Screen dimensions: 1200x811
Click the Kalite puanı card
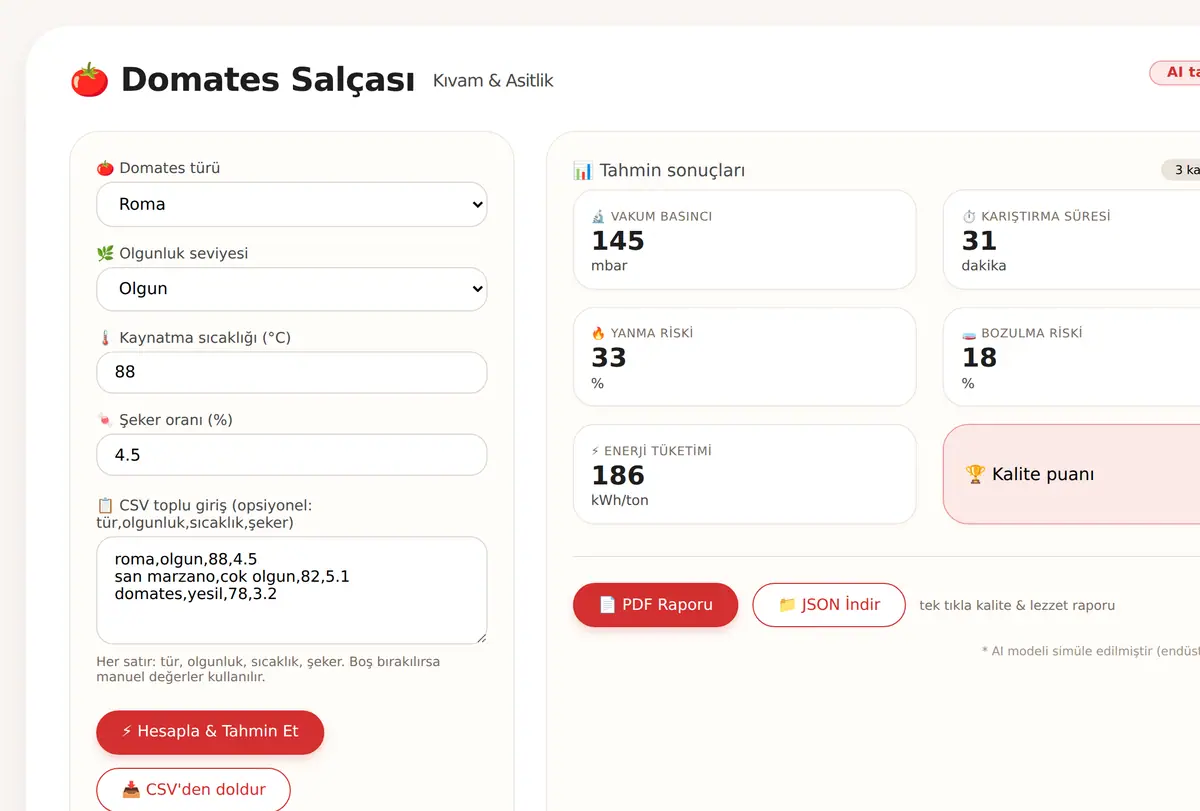1071,474
